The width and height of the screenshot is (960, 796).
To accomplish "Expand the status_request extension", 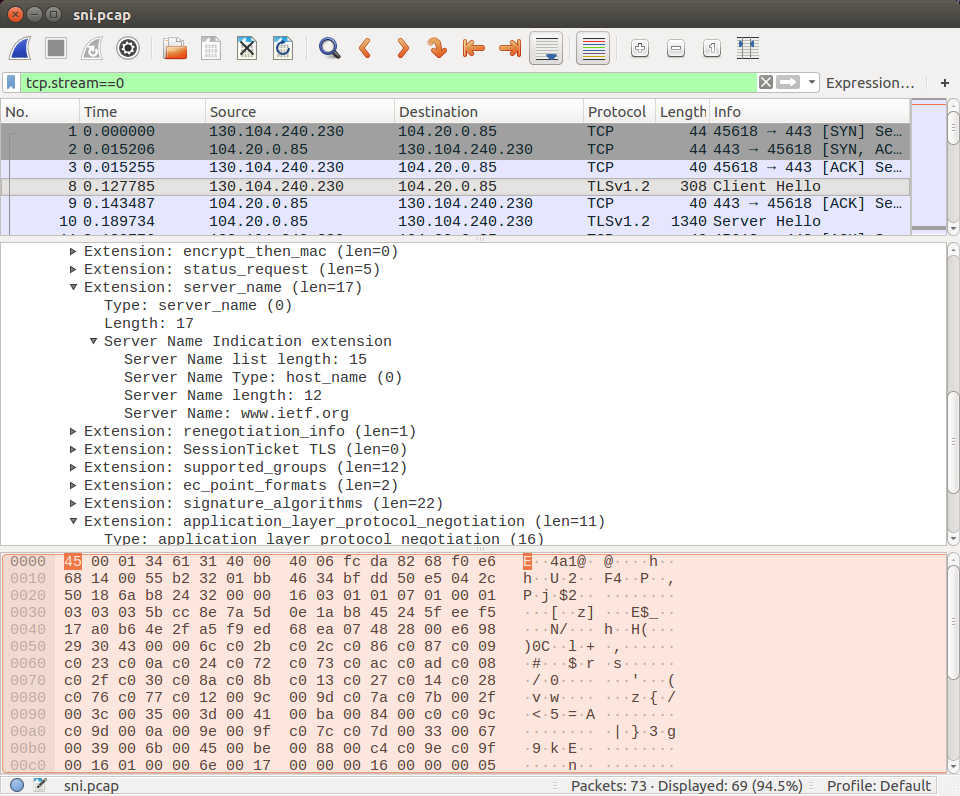I will point(73,269).
